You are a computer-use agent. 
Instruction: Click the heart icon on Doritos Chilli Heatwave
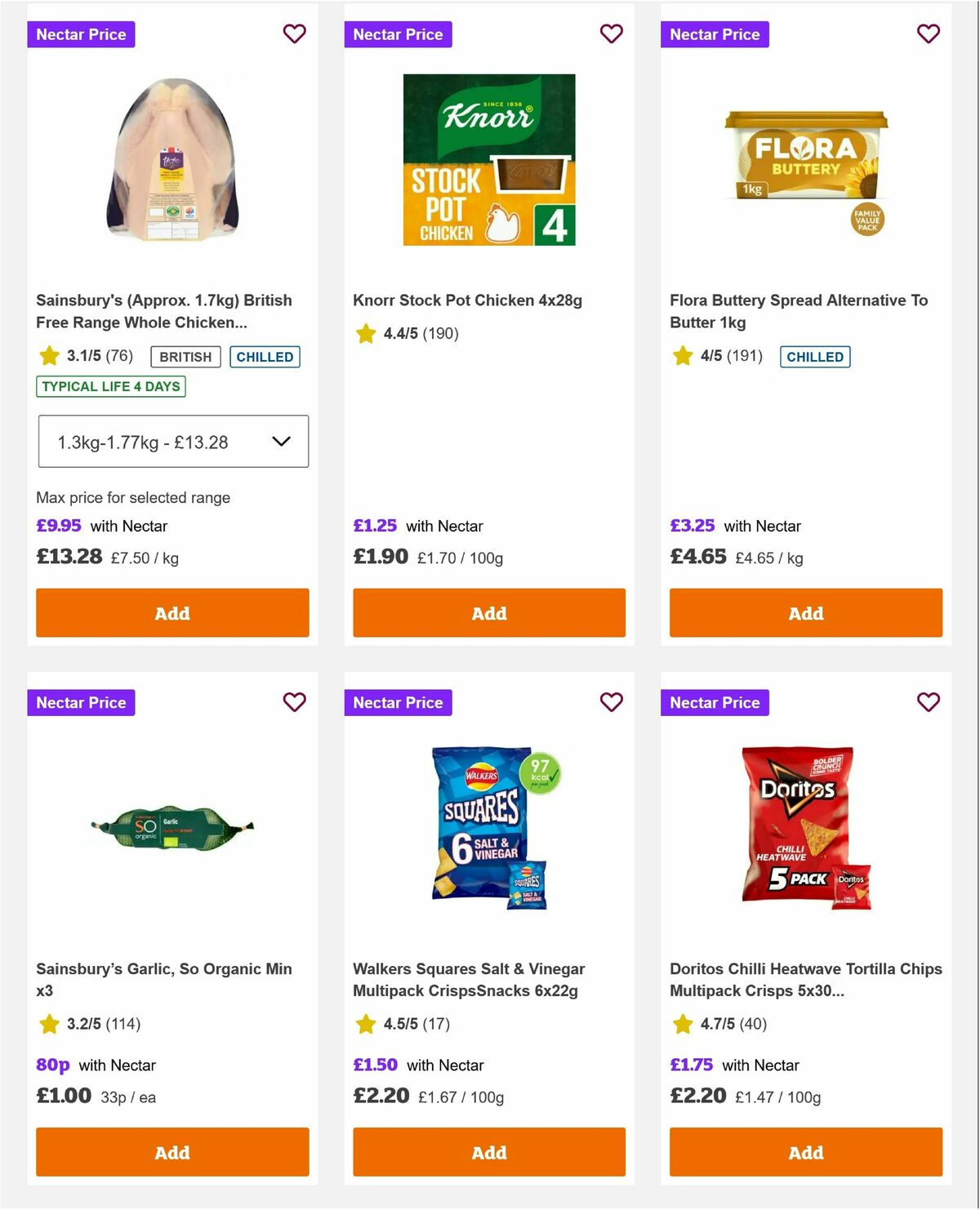pos(928,702)
